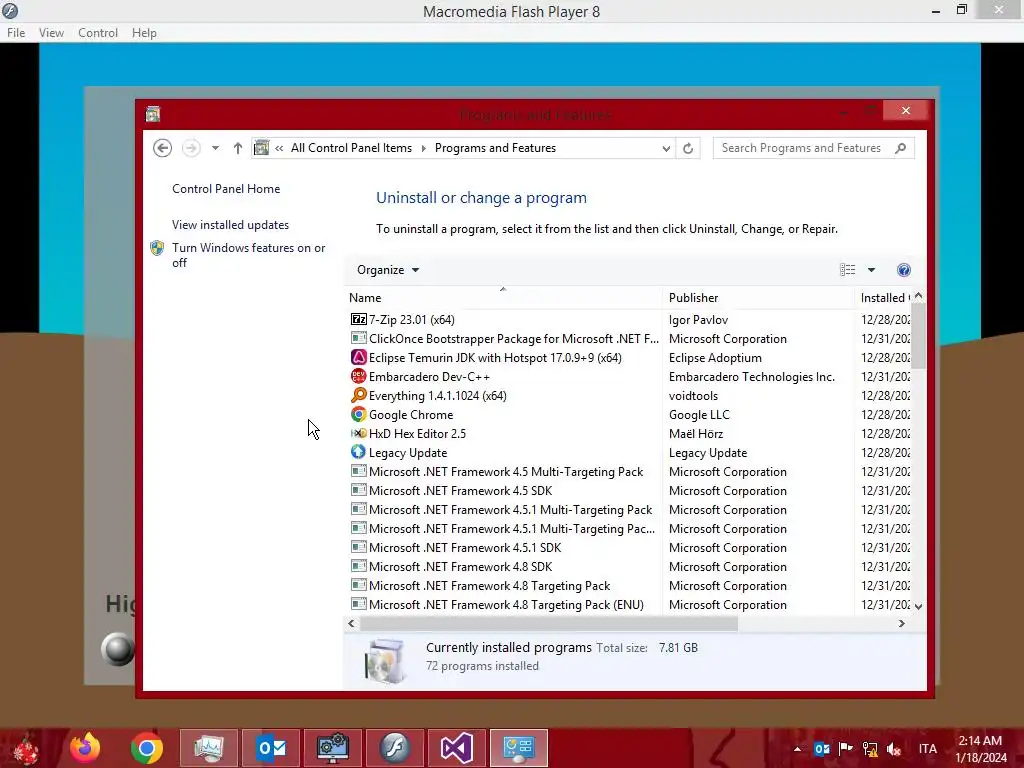1024x768 pixels.
Task: Close the Programs and Features window
Action: [x=905, y=110]
